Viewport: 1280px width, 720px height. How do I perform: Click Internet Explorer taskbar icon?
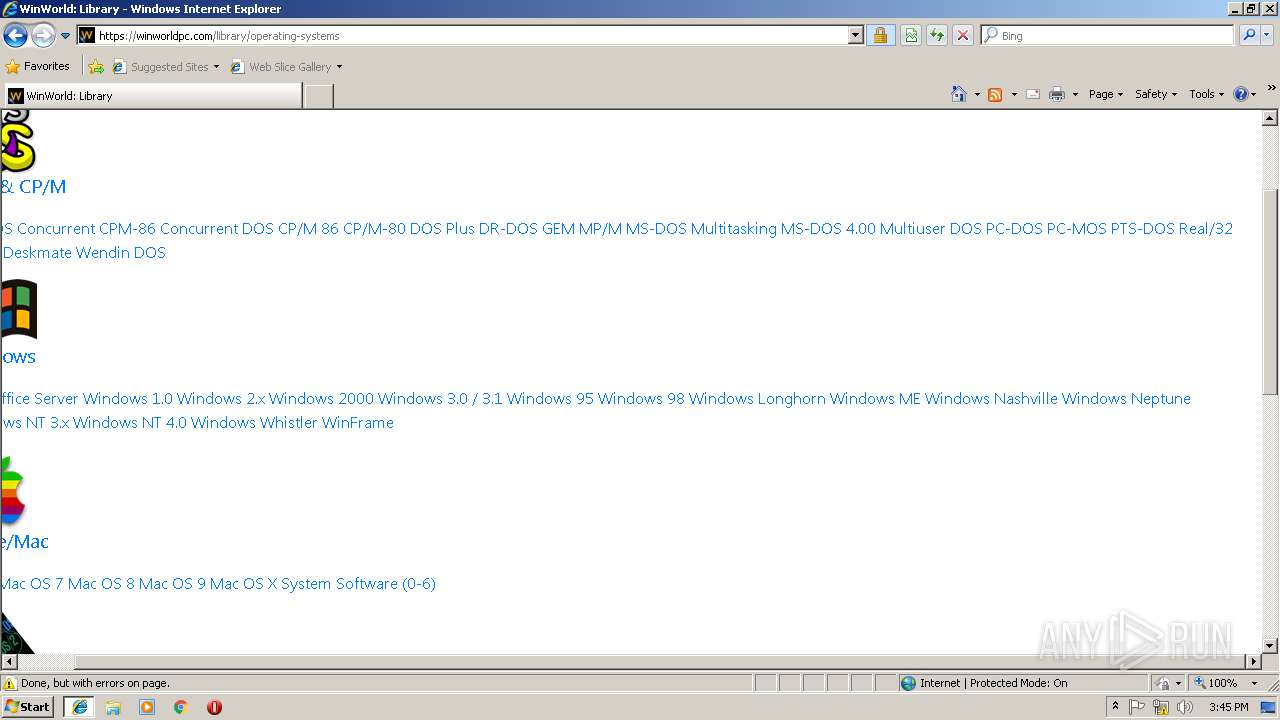(79, 707)
